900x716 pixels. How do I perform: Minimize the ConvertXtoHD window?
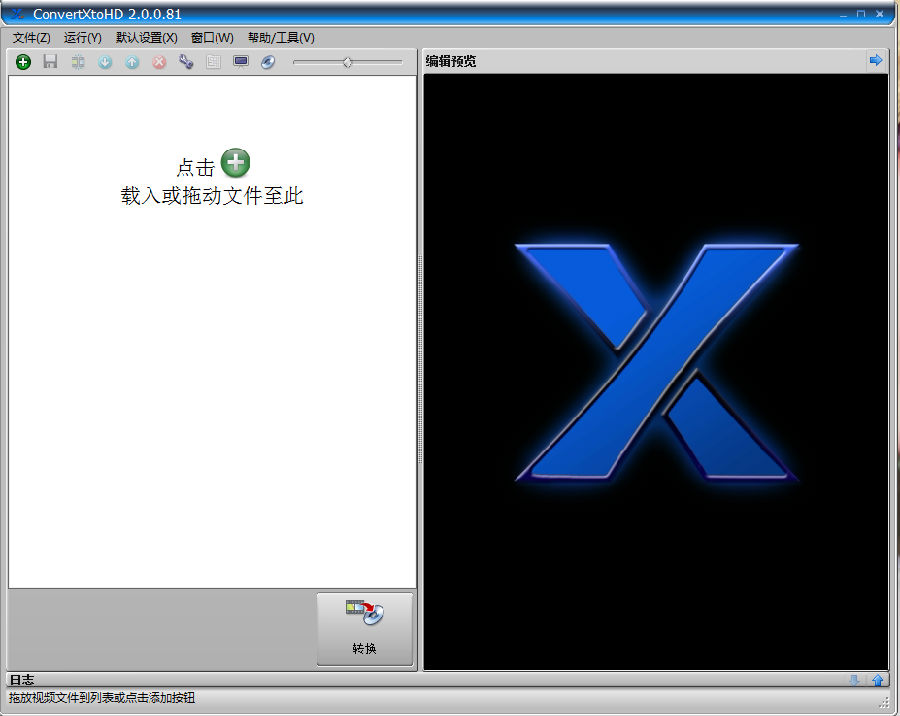(x=843, y=14)
